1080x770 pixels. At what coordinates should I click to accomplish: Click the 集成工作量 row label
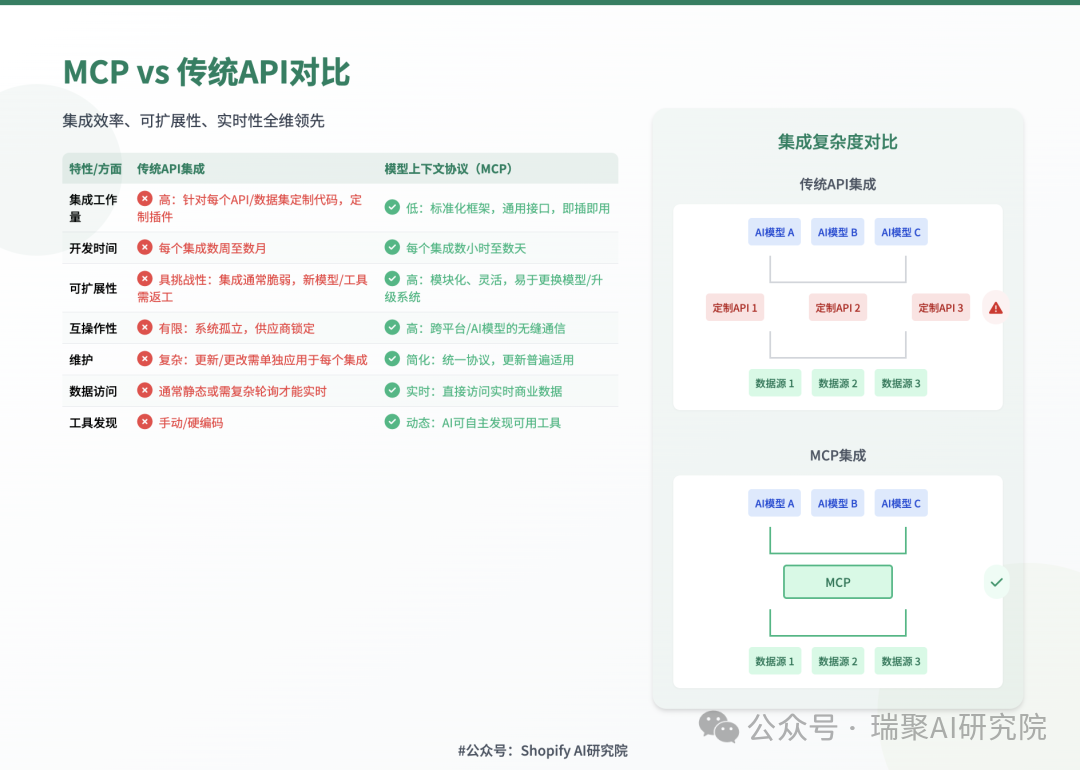pos(93,208)
